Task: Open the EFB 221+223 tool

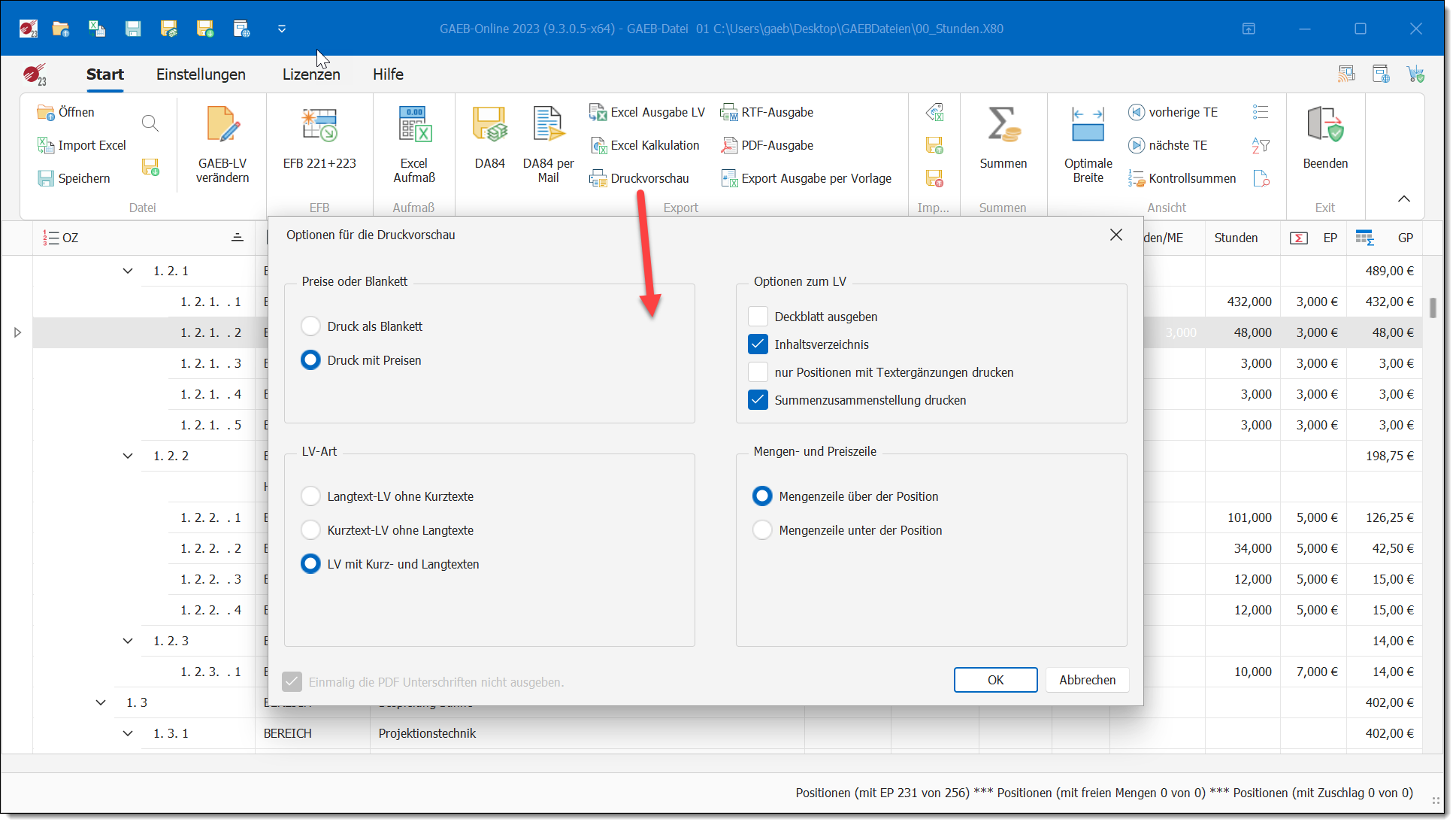Action: click(x=319, y=126)
